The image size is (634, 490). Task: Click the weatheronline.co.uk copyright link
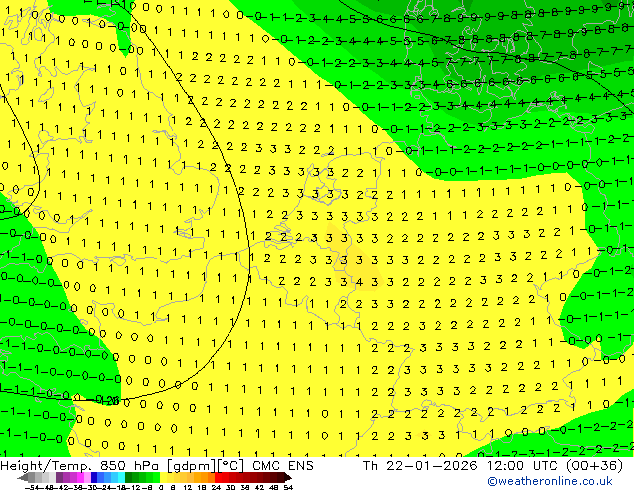pos(550,481)
